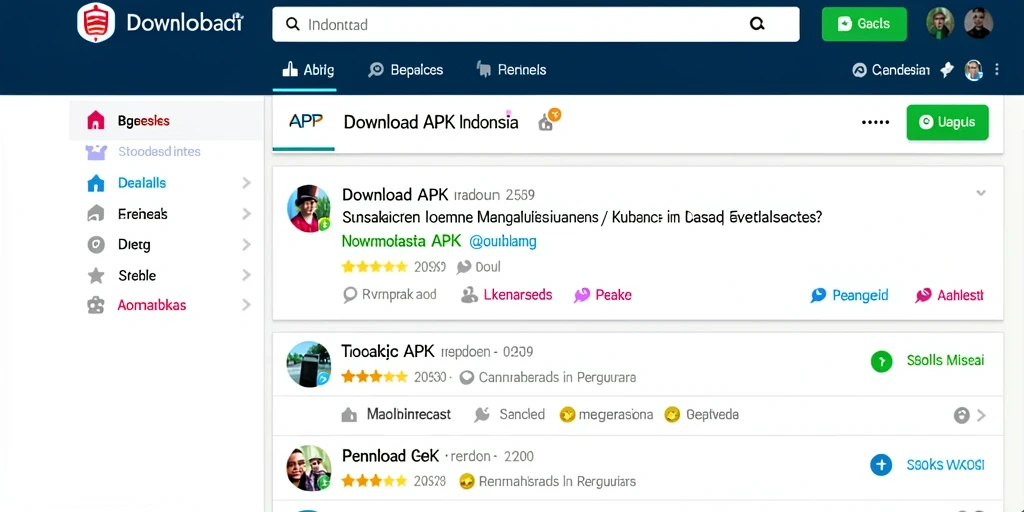
Task: Click the five-star rating on first post
Action: (x=374, y=266)
